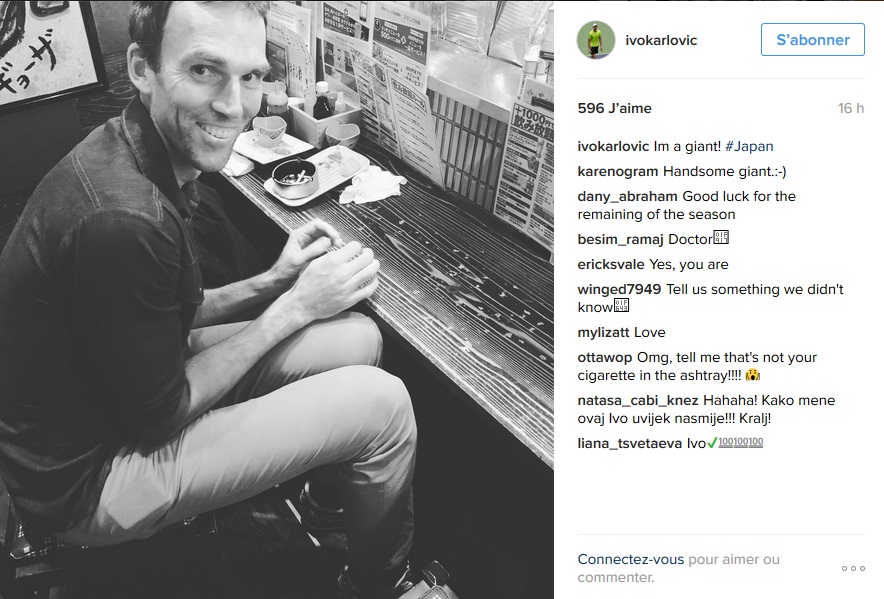The width and height of the screenshot is (884, 599).
Task: Click the scream emoji in ottawop's comment
Action: click(753, 375)
